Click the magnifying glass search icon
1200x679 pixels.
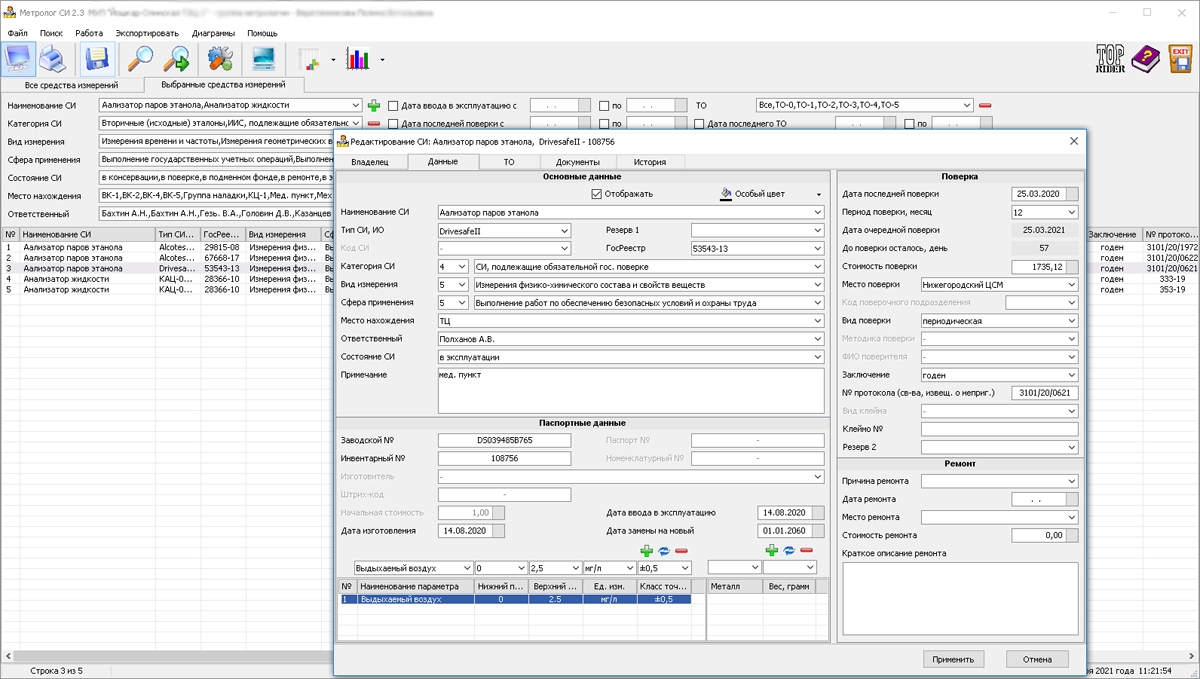click(139, 60)
